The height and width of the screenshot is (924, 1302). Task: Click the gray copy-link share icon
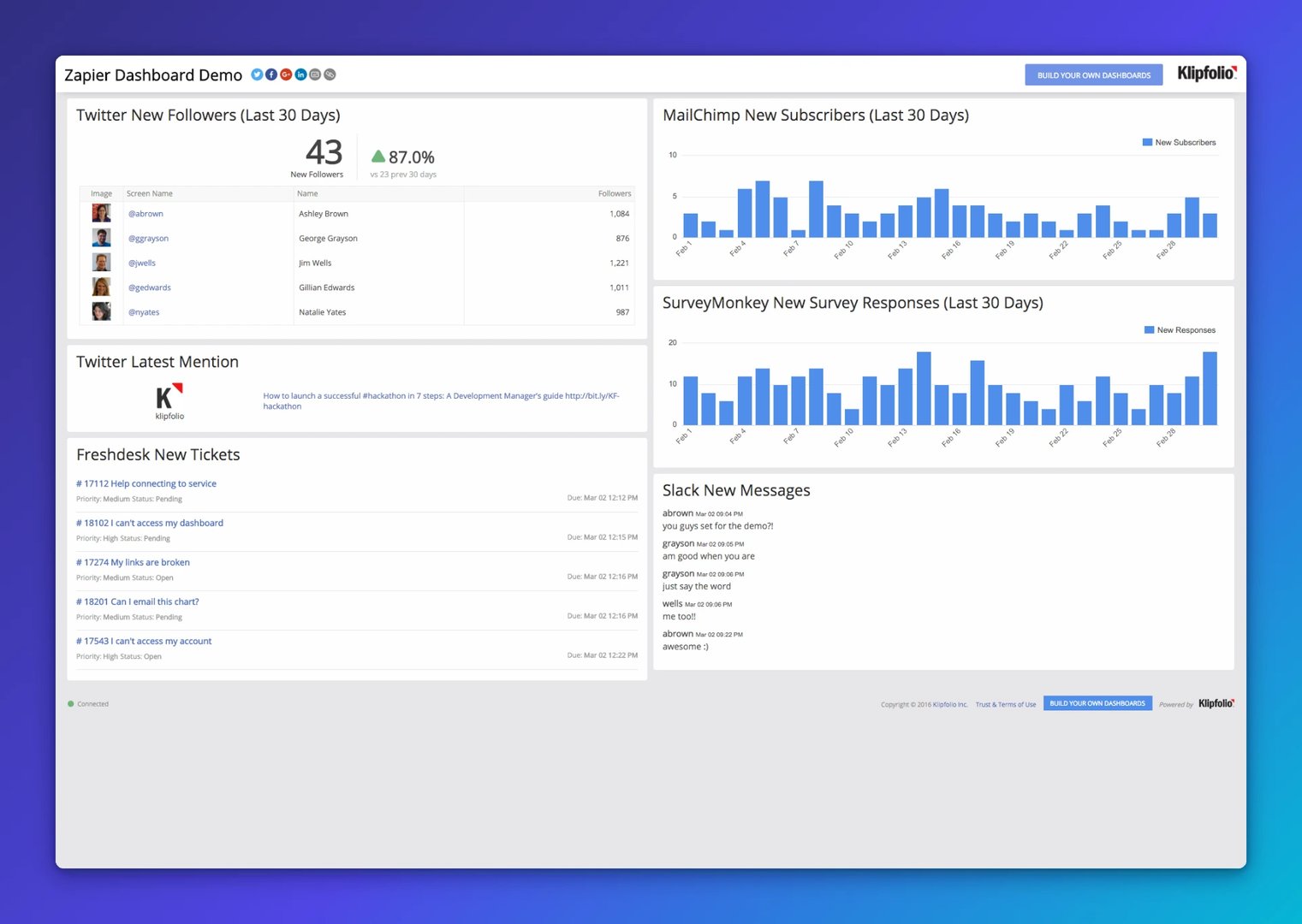[x=330, y=74]
